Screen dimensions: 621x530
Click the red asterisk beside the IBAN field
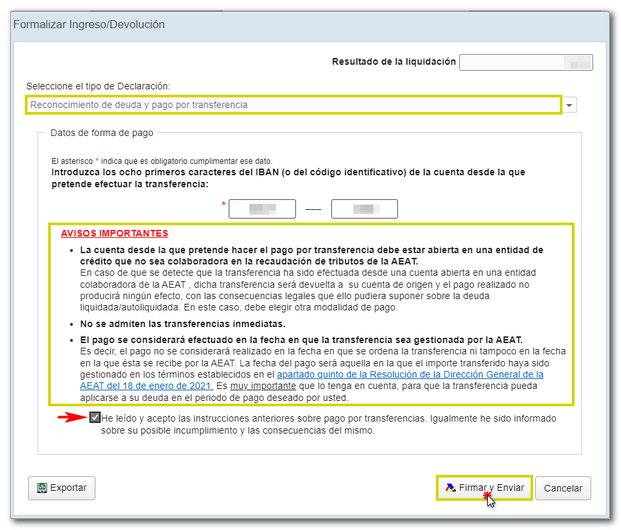pyautogui.click(x=223, y=205)
